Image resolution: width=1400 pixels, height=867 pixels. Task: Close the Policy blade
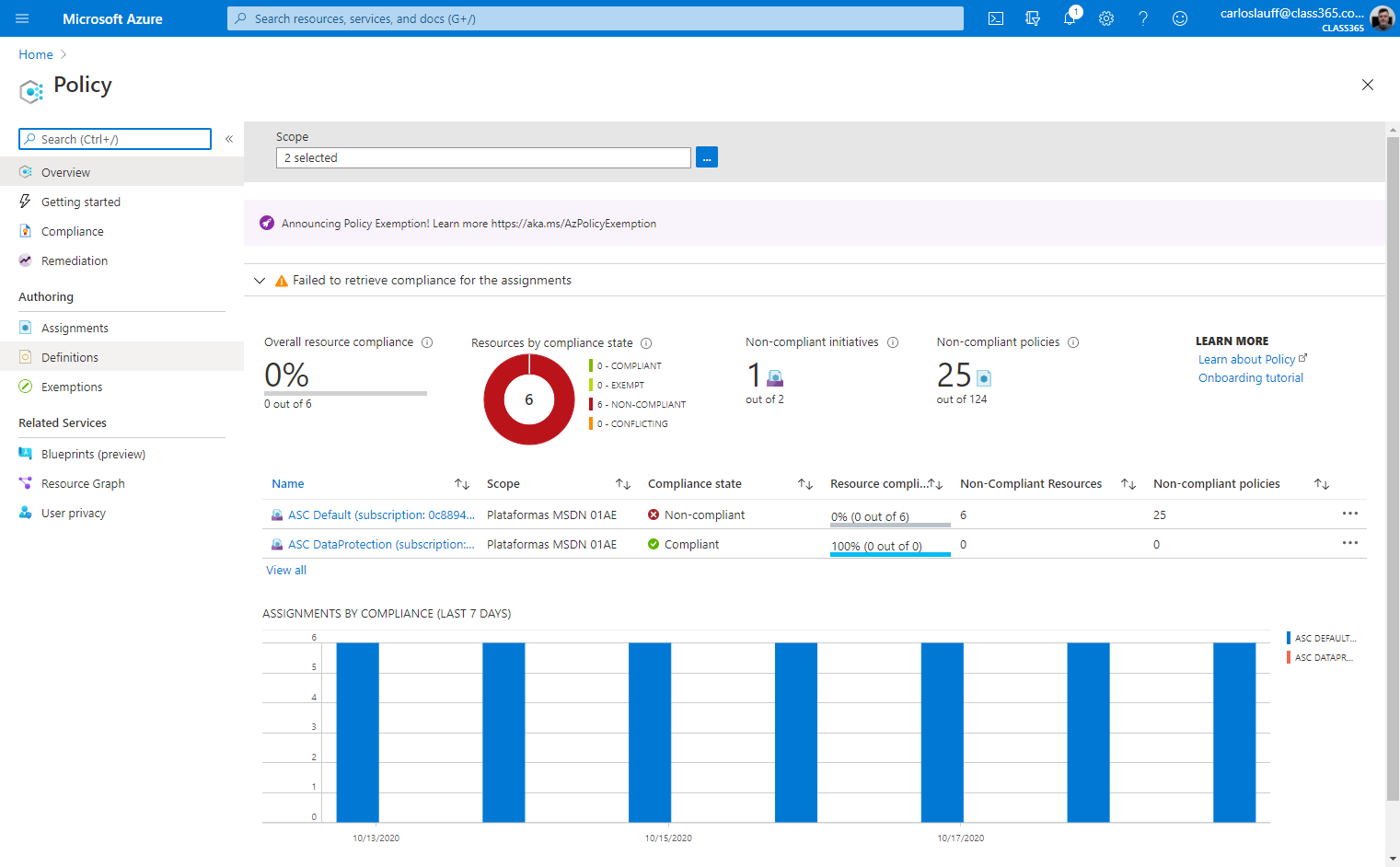click(1368, 85)
